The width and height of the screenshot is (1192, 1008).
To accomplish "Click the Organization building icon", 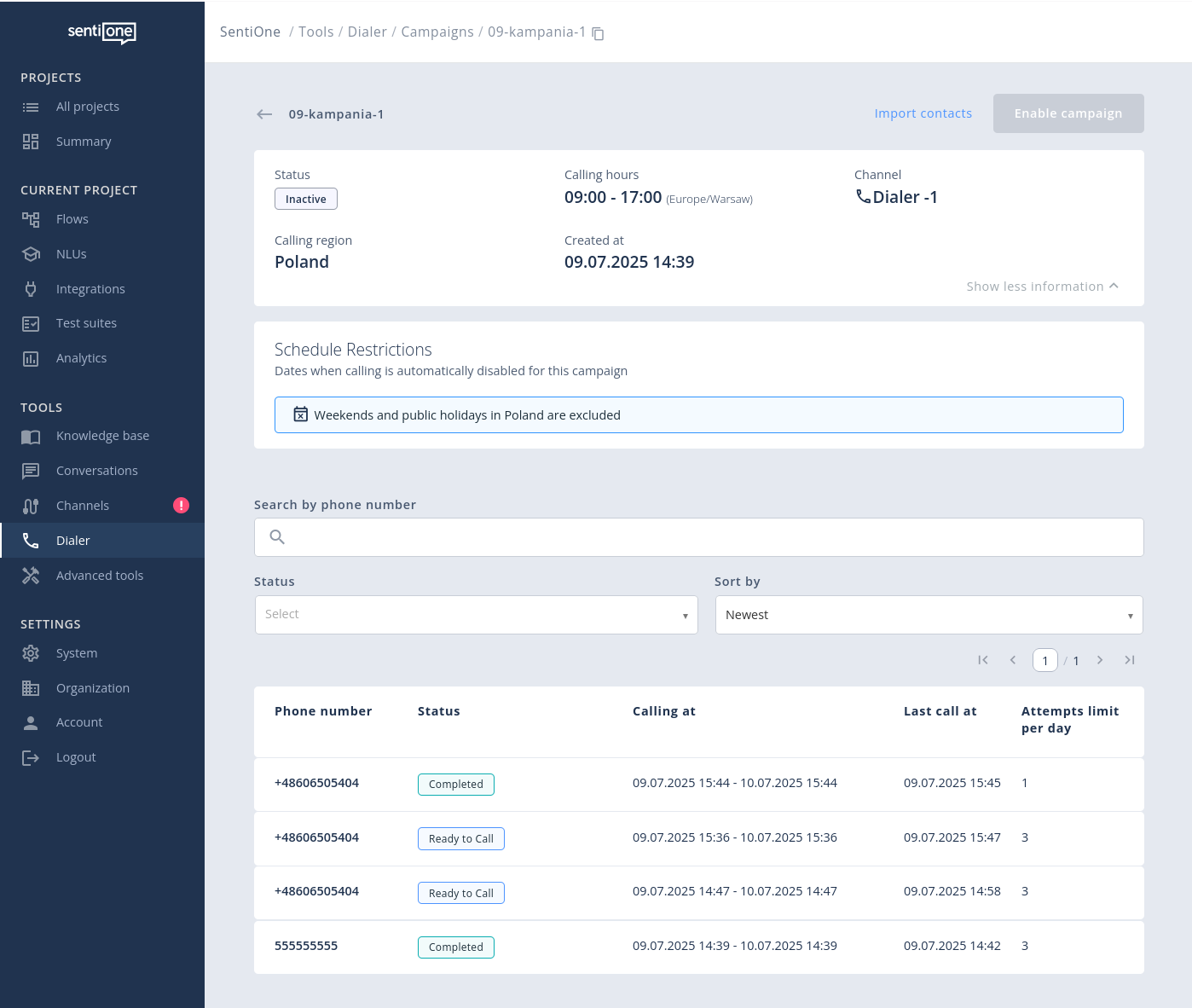I will coord(31,688).
